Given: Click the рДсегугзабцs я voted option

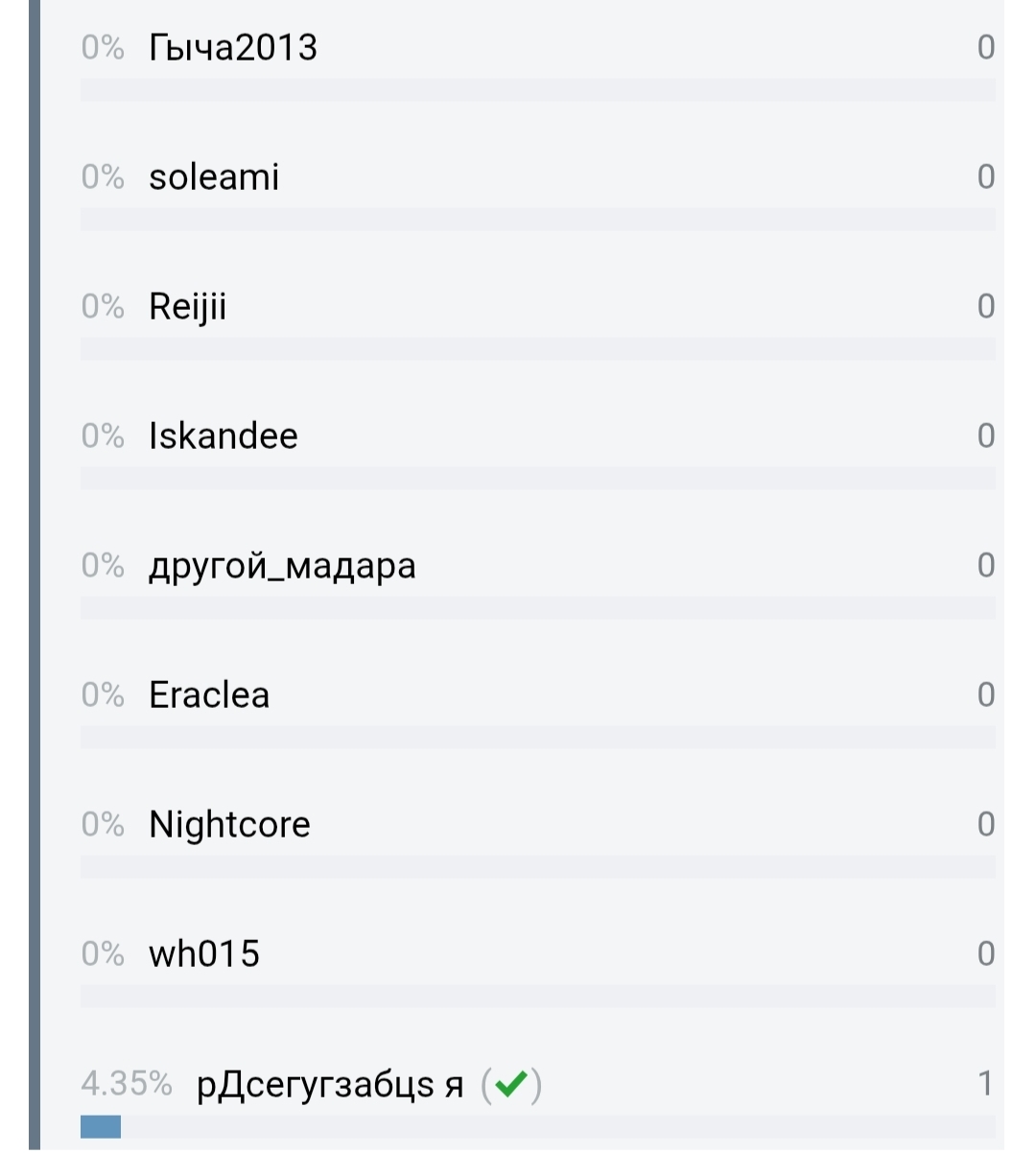Looking at the screenshot, I should point(329,1085).
